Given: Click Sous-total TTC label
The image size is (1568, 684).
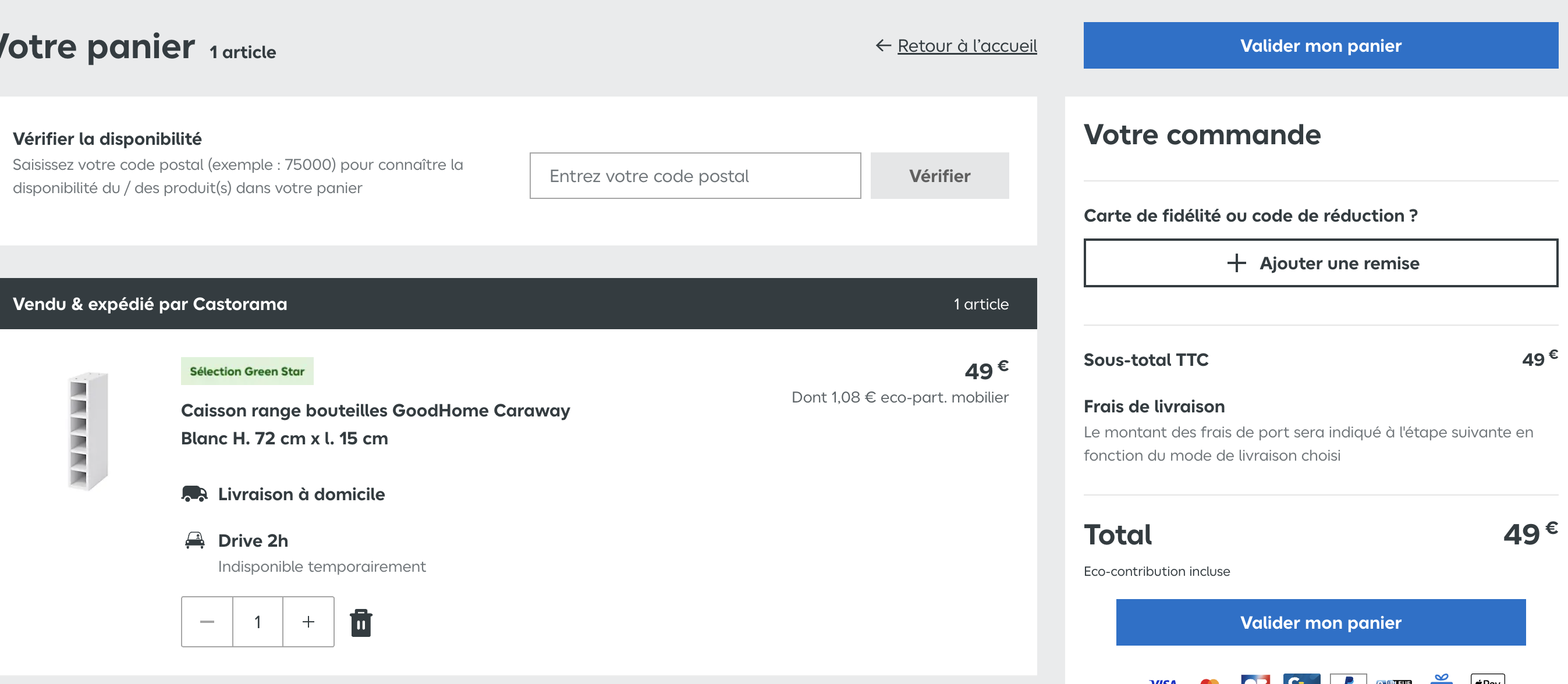Looking at the screenshot, I should pos(1145,359).
